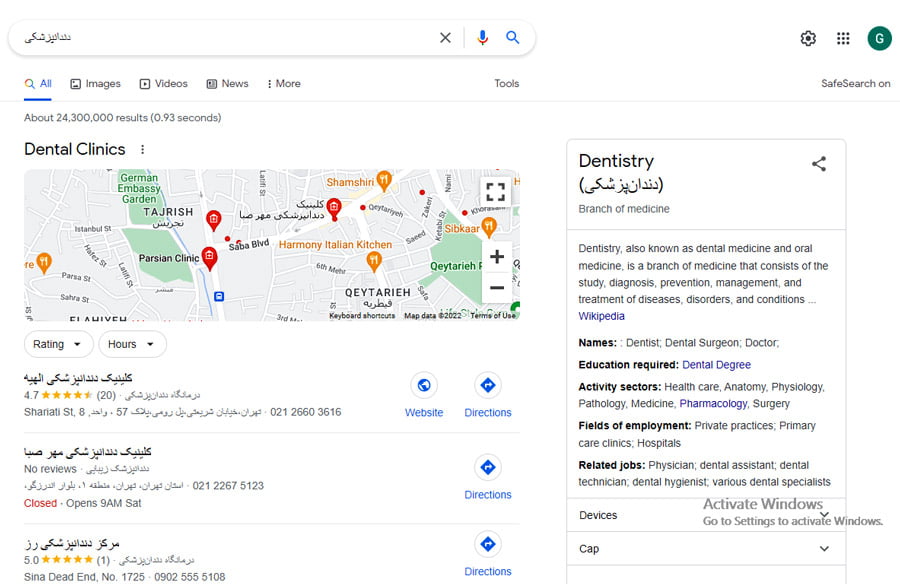Click Directions icon for the 4.7-rated clinic

click(488, 385)
